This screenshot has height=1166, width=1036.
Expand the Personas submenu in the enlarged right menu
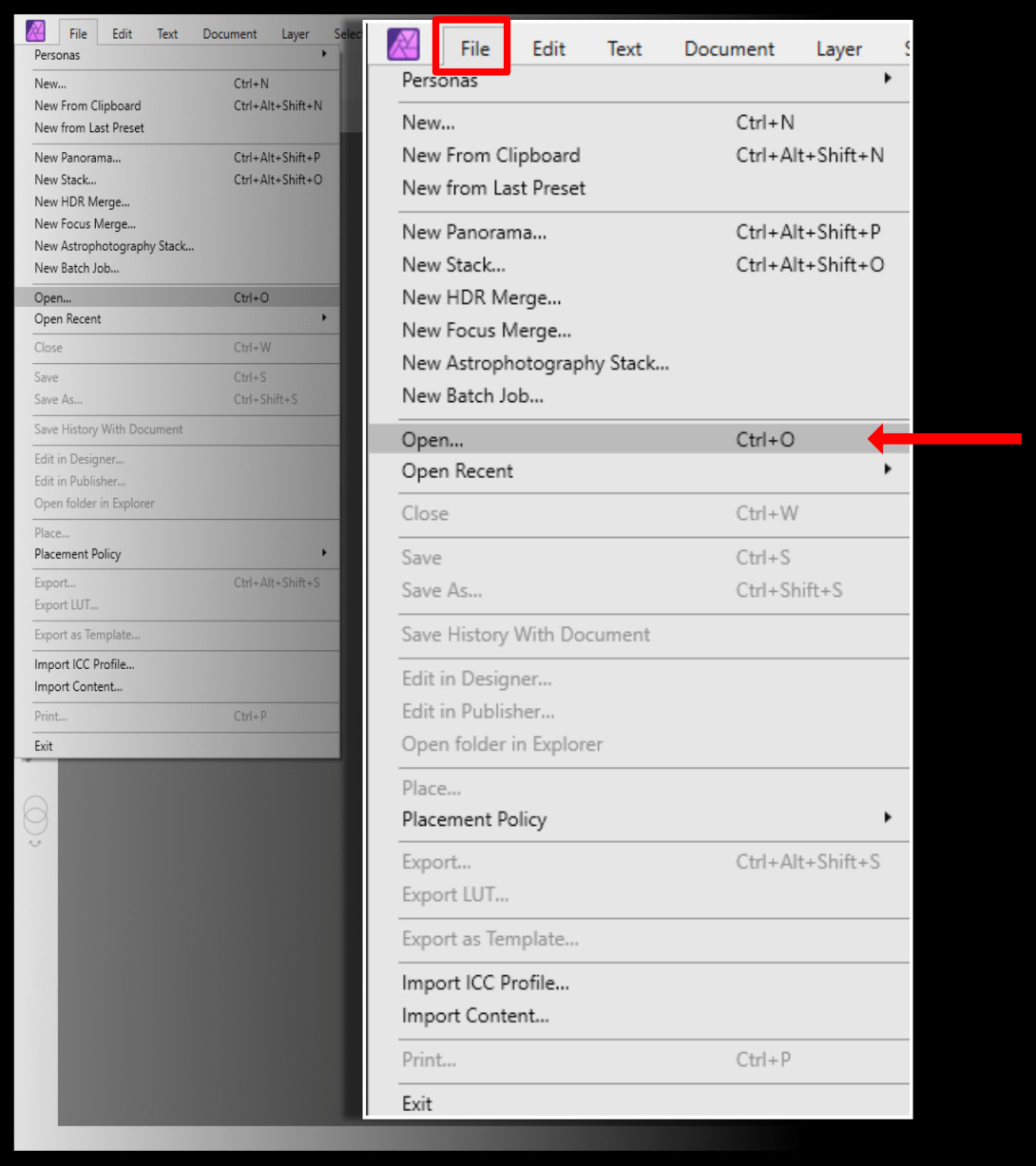tap(638, 81)
